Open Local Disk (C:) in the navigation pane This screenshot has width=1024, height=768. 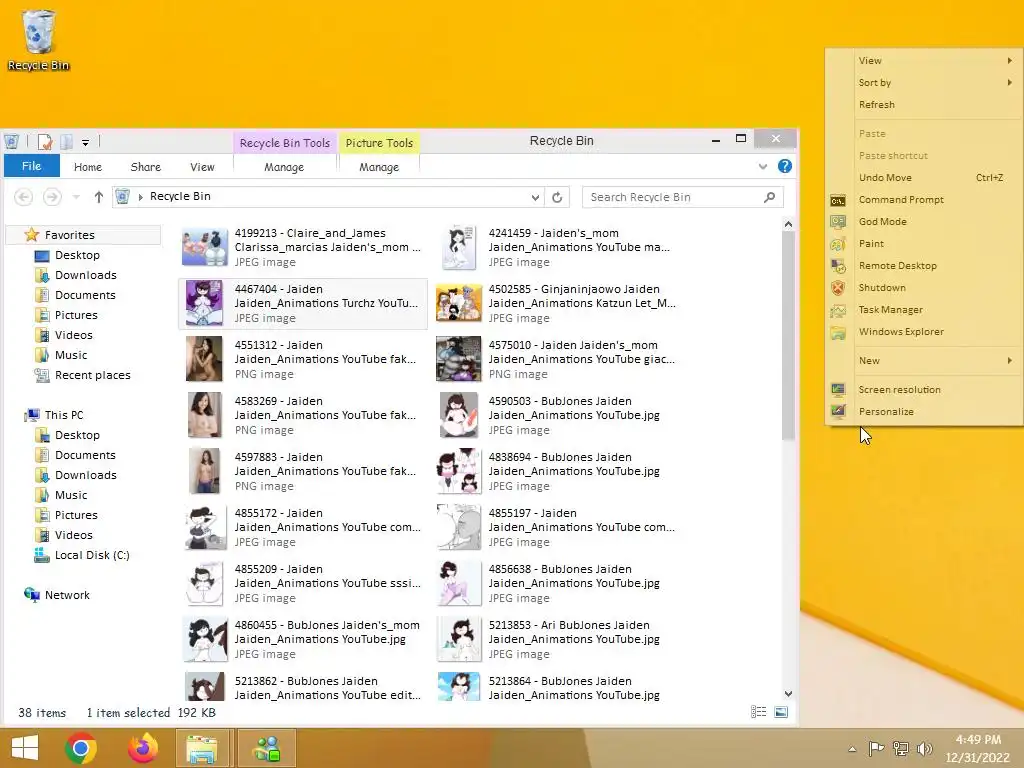pyautogui.click(x=92, y=555)
